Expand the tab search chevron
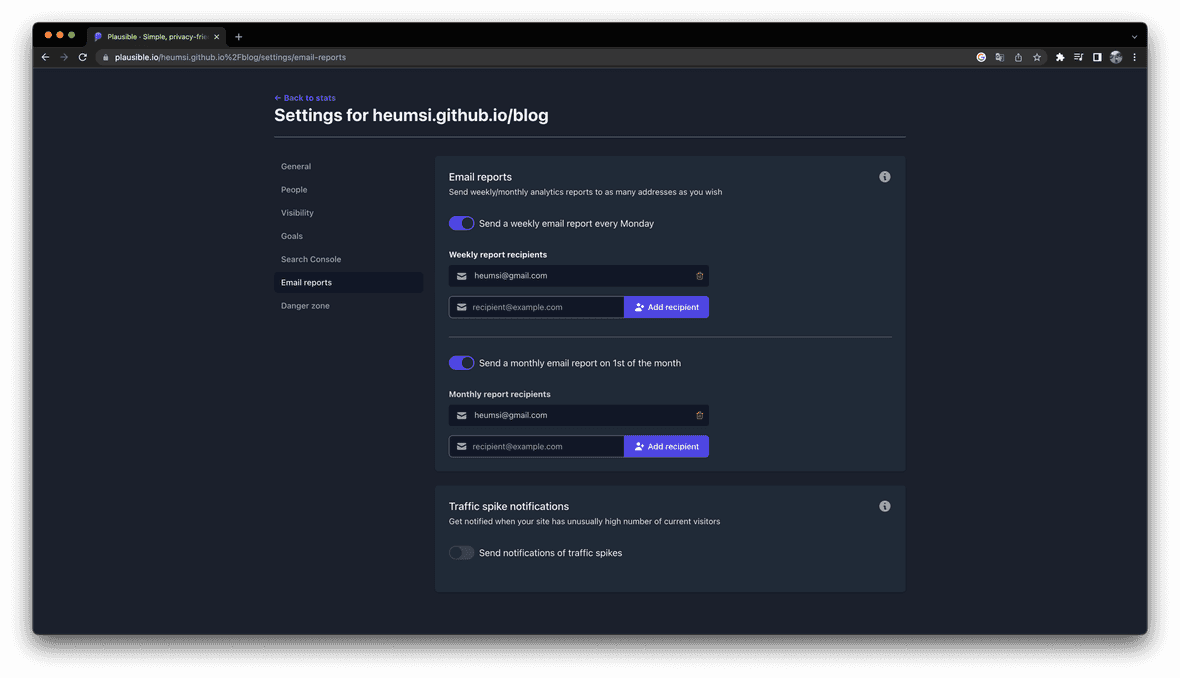Viewport: 1180px width, 678px height. (1134, 37)
